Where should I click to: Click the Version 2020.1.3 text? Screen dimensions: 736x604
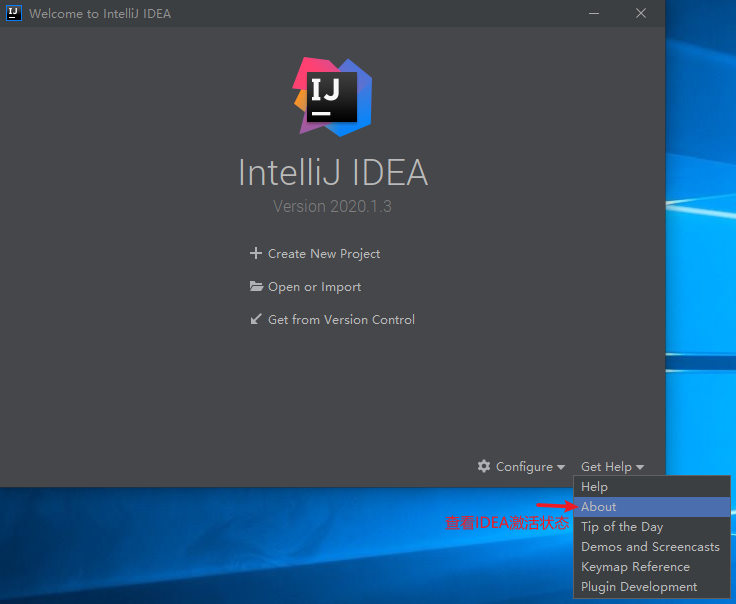[x=332, y=206]
